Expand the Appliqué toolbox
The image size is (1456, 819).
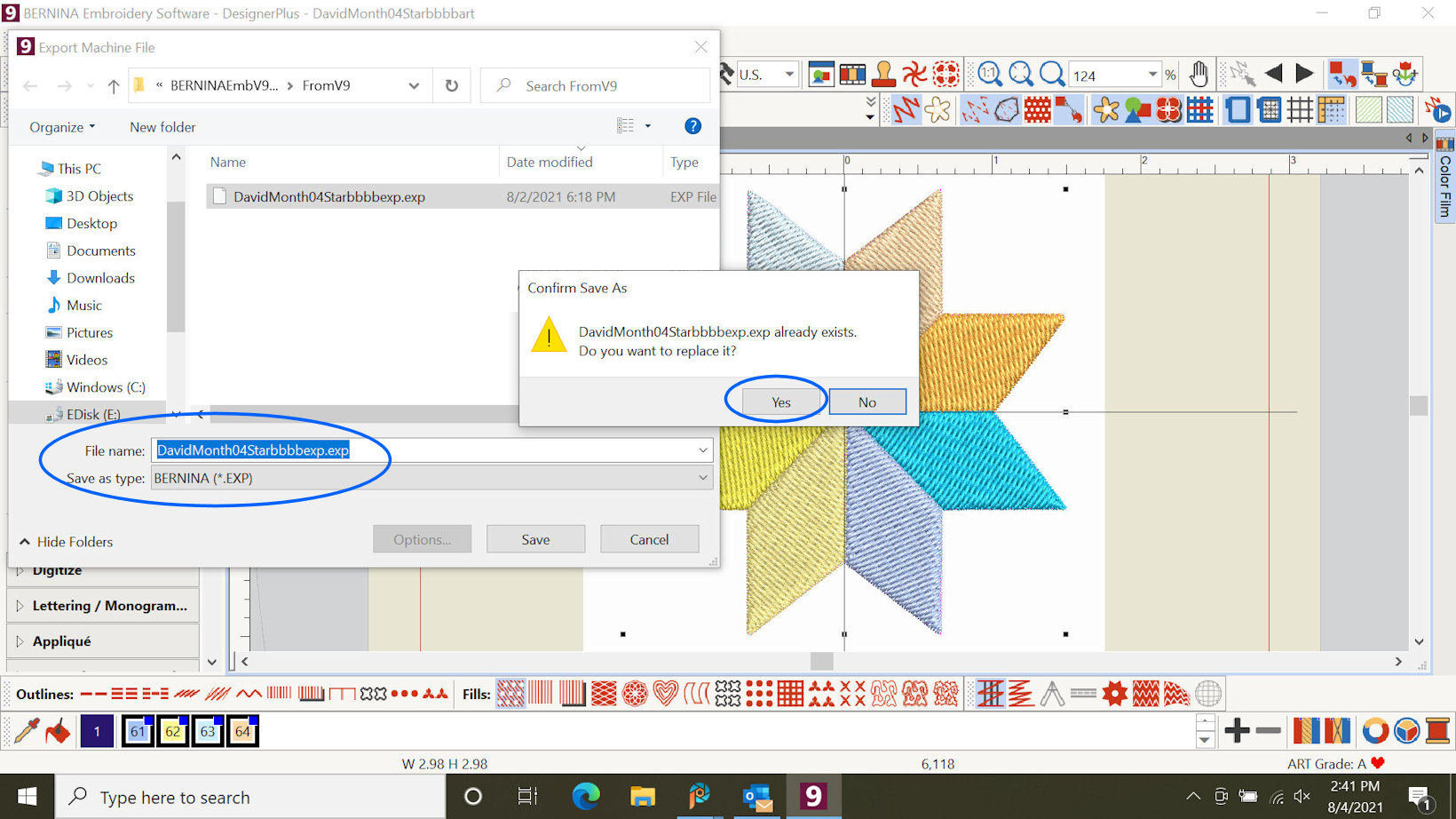pos(103,641)
